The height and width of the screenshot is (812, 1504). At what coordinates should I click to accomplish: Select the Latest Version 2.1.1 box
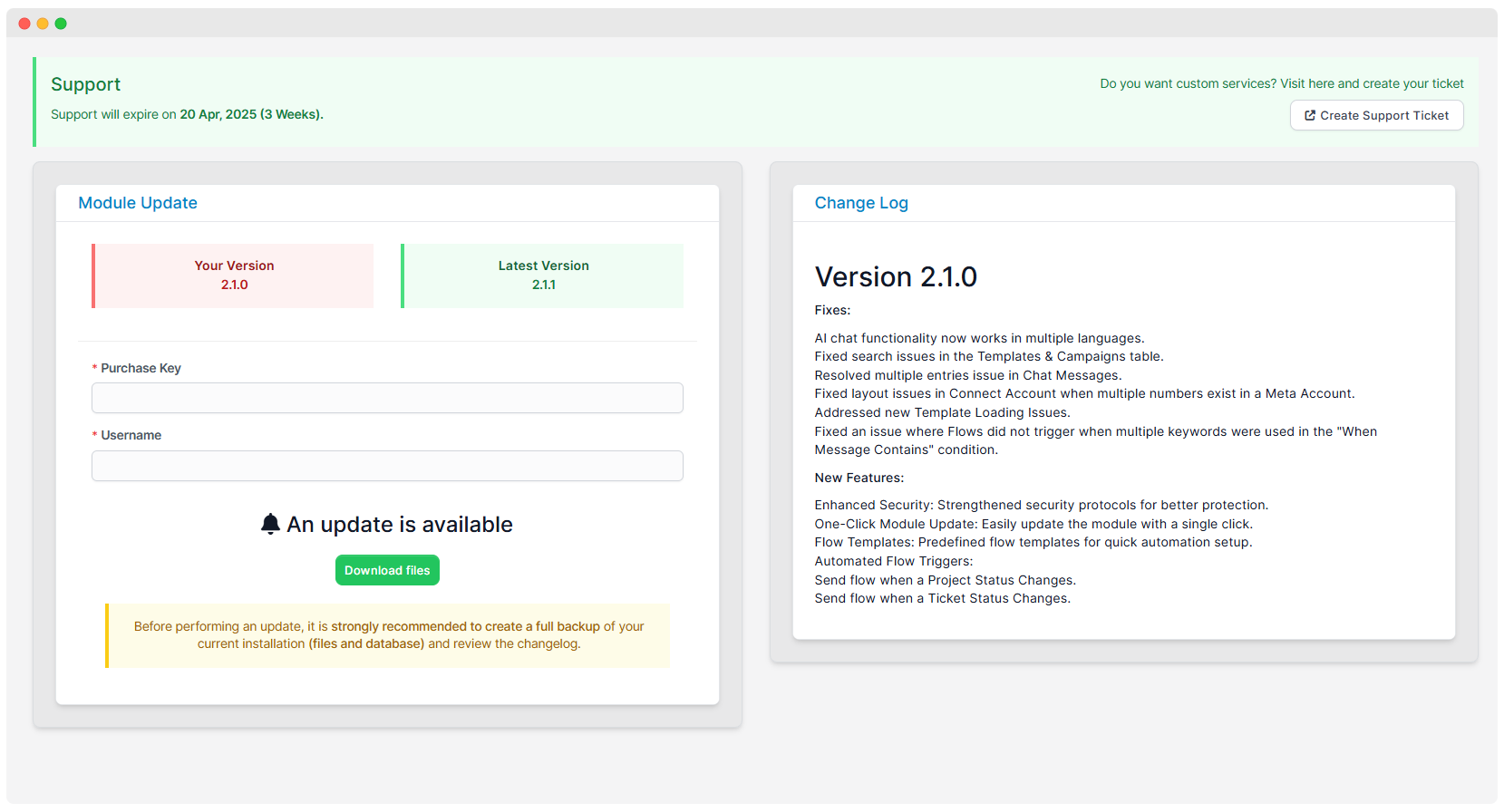pos(542,275)
